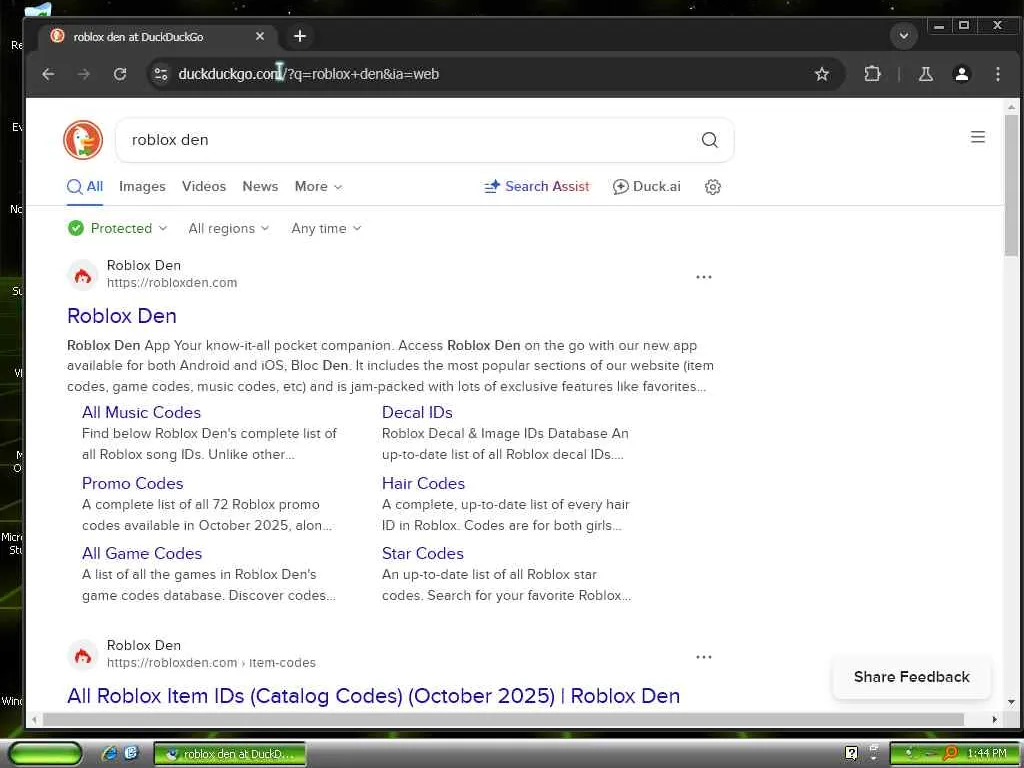This screenshot has width=1024, height=768.
Task: Open site information icon in address bar
Action: 161,74
